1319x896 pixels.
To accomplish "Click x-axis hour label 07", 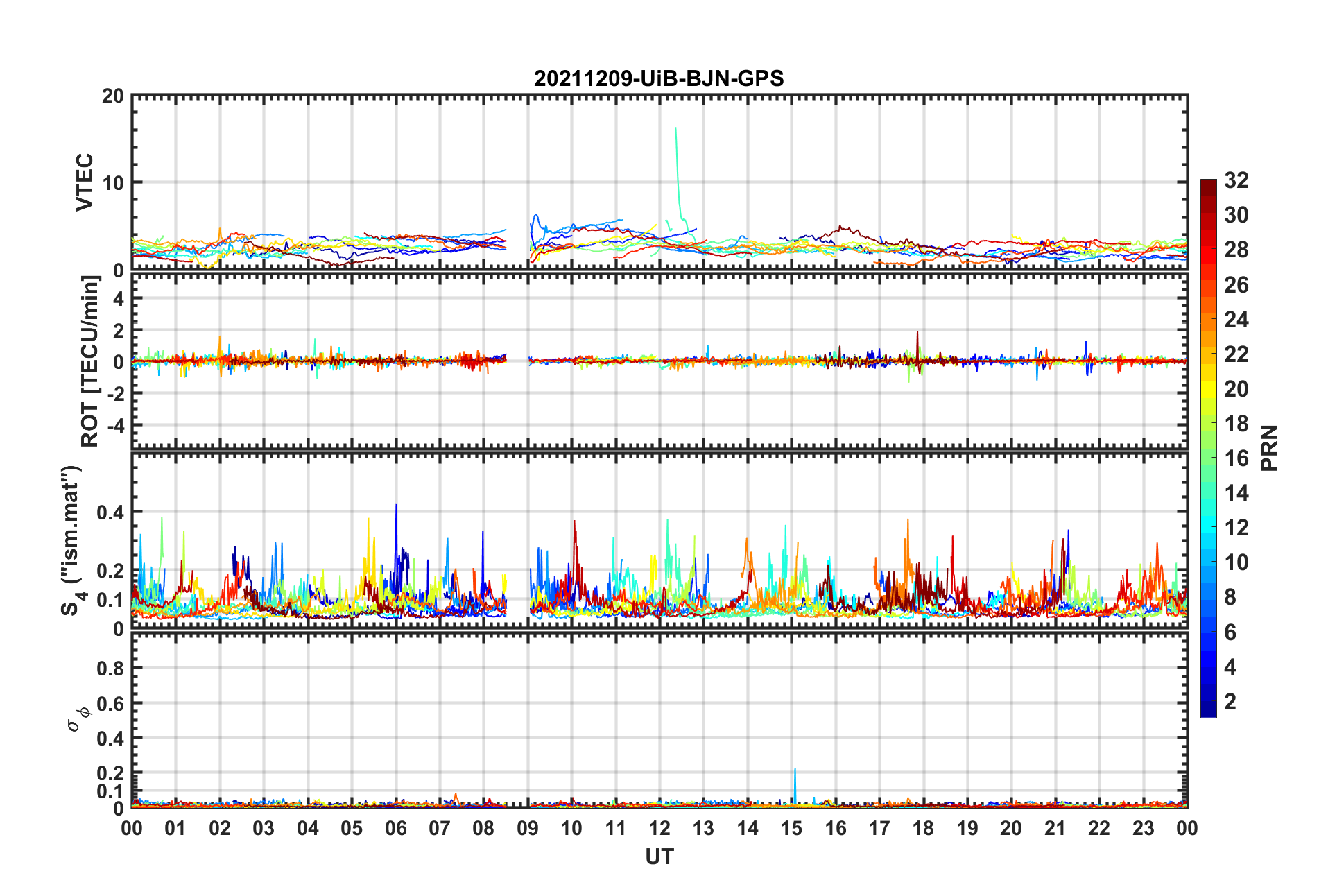I will pos(440,828).
